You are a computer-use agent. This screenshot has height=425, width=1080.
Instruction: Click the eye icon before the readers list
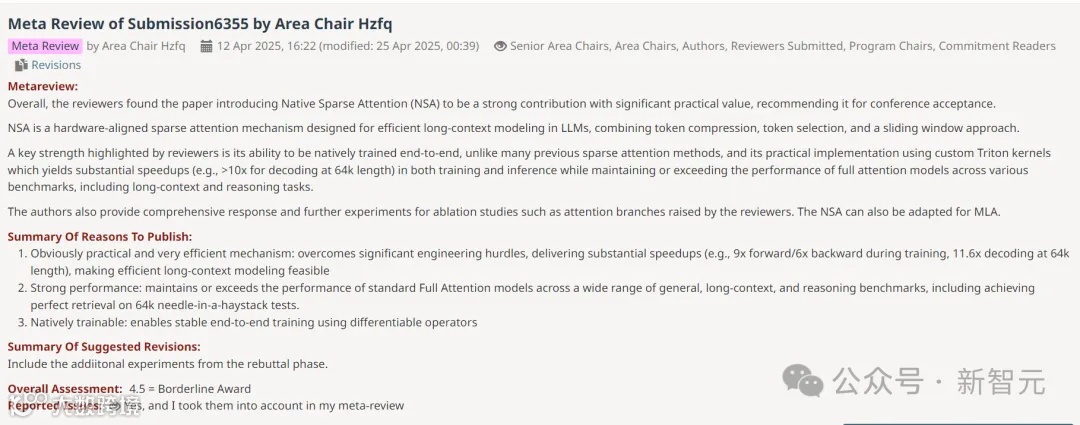pos(500,46)
